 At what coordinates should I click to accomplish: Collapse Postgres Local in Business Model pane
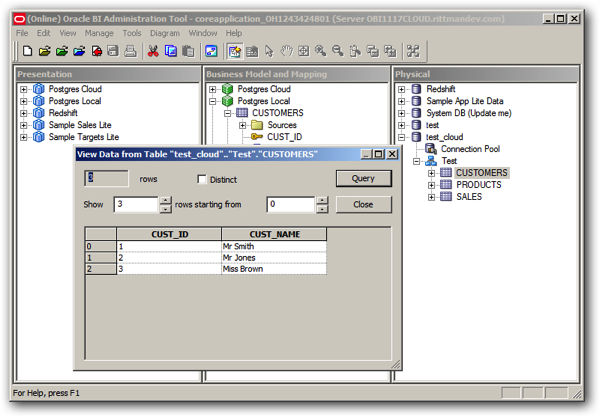point(213,101)
